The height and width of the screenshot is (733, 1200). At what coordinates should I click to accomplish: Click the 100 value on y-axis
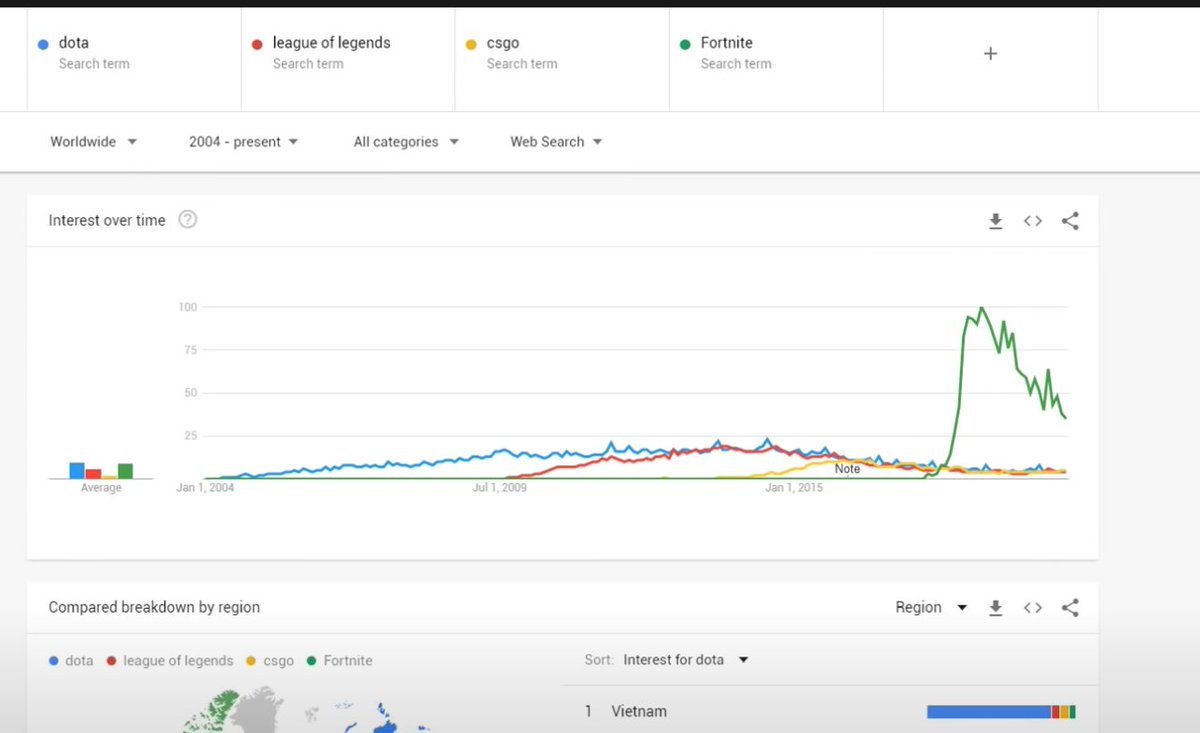tap(188, 307)
